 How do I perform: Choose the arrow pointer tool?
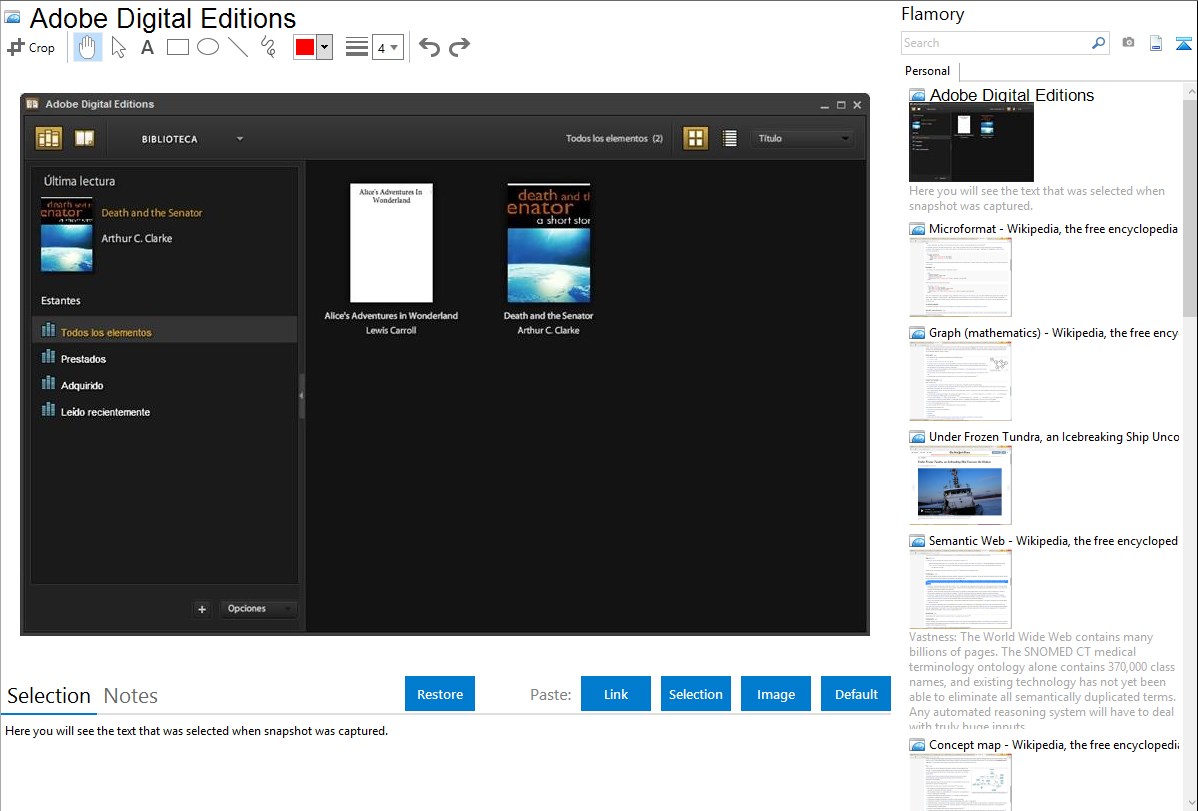tap(119, 47)
